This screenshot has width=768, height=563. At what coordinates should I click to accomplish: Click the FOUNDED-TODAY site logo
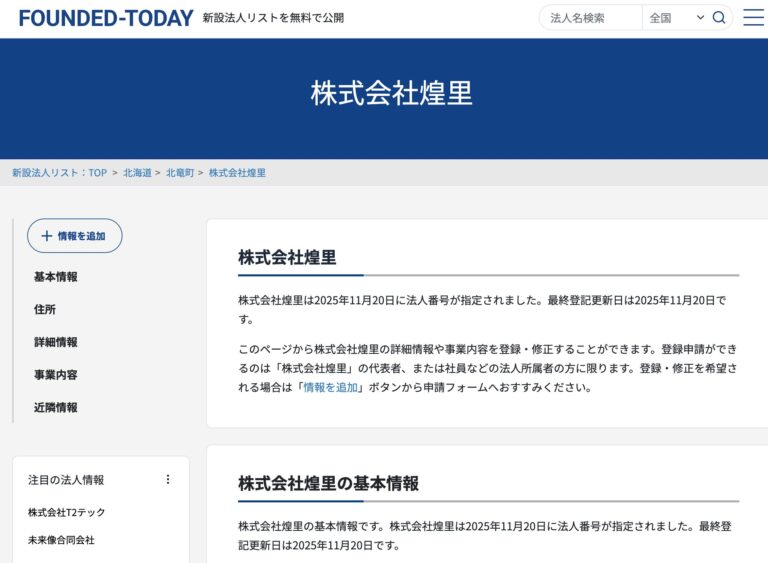pos(106,18)
